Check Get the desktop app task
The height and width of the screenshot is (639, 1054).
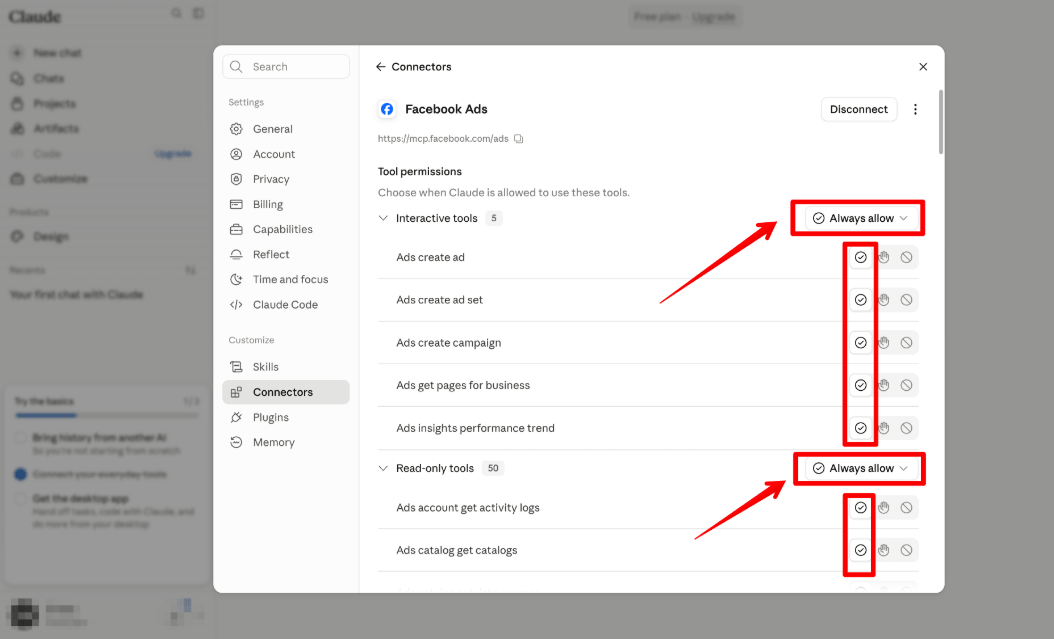point(21,499)
